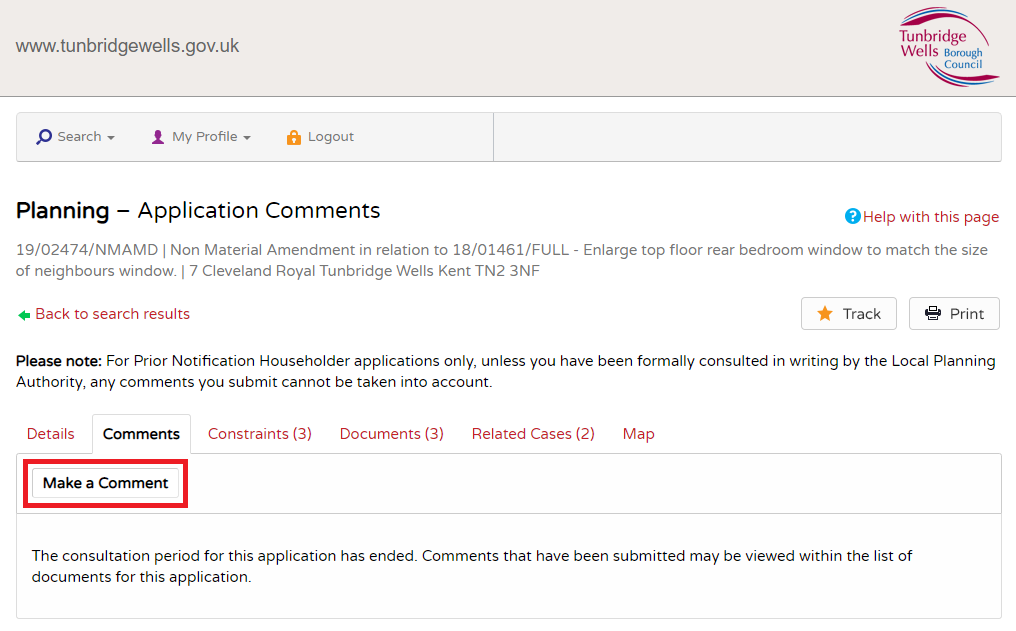Click the printer icon on the Print button
This screenshot has height=631, width=1016.
click(932, 313)
